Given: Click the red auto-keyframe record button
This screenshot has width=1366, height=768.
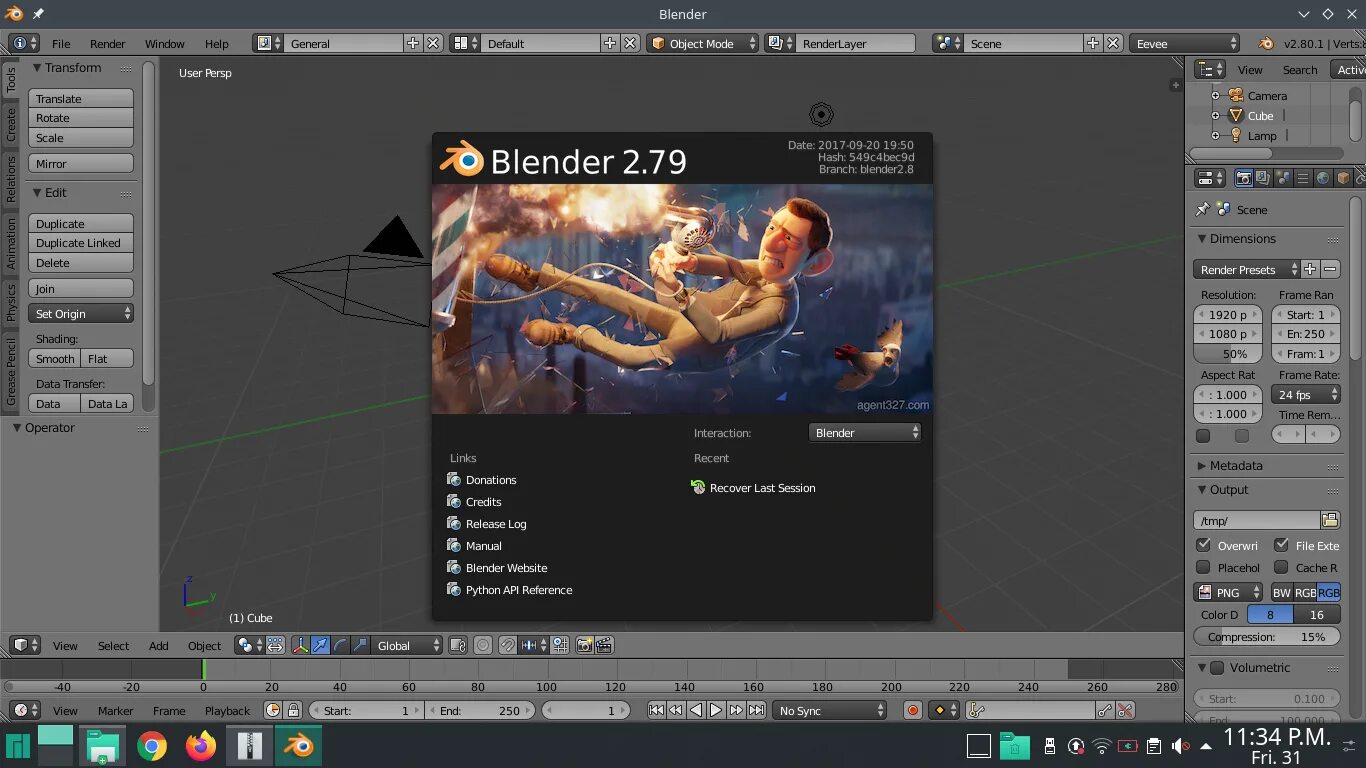Looking at the screenshot, I should tap(912, 710).
